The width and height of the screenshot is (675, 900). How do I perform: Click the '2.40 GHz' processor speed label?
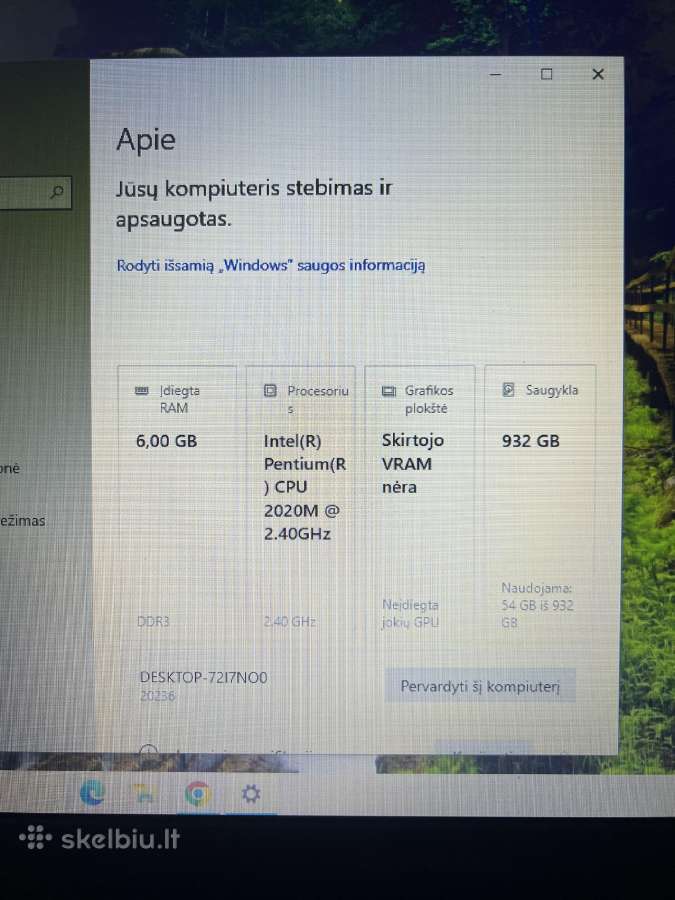(x=290, y=622)
